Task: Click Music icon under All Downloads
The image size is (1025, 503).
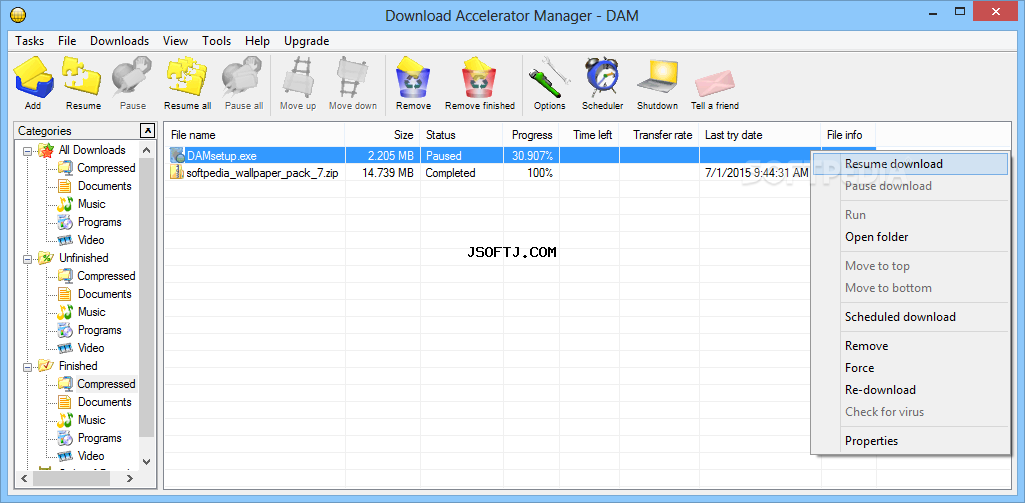Action: 65,204
